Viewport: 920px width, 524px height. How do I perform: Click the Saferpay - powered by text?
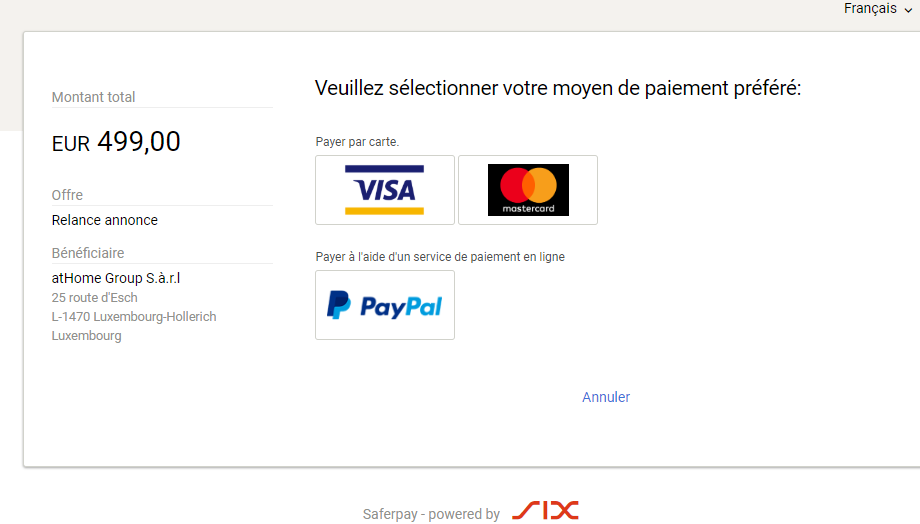[x=431, y=514]
